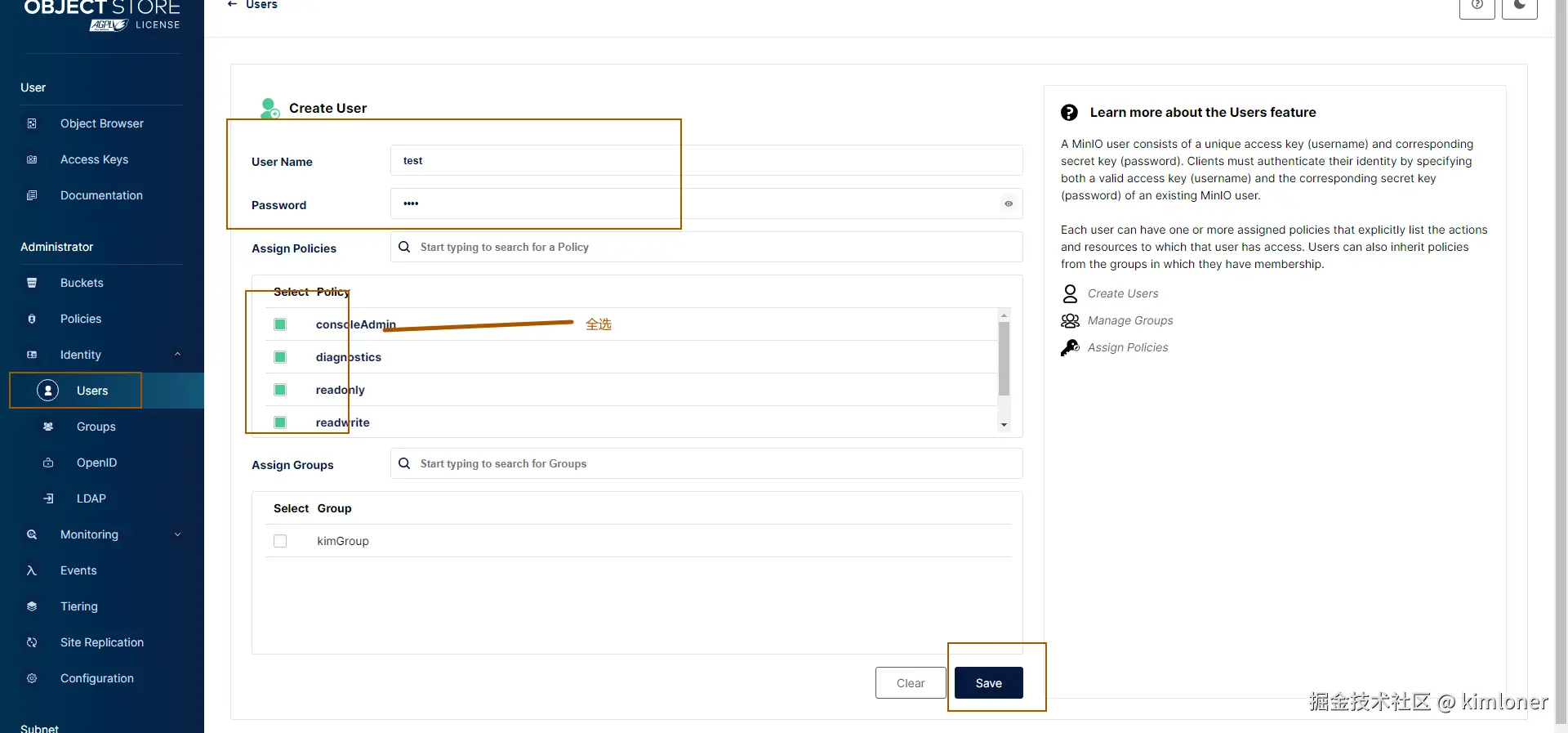The height and width of the screenshot is (733, 1568).
Task: Click the Tiering layers icon
Action: 32,606
